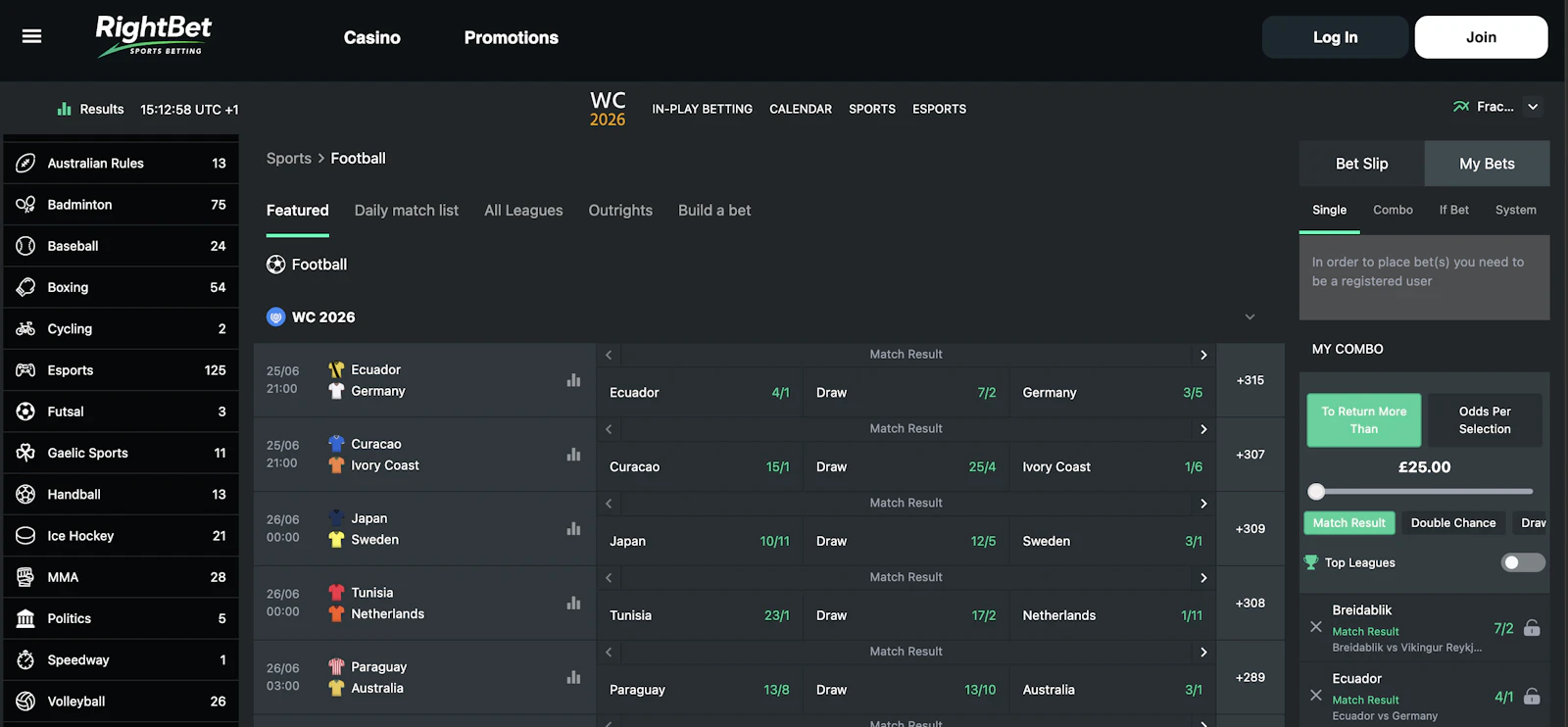Image resolution: width=1568 pixels, height=727 pixels.
Task: Open stats for Japan vs Sweden
Action: tap(573, 529)
